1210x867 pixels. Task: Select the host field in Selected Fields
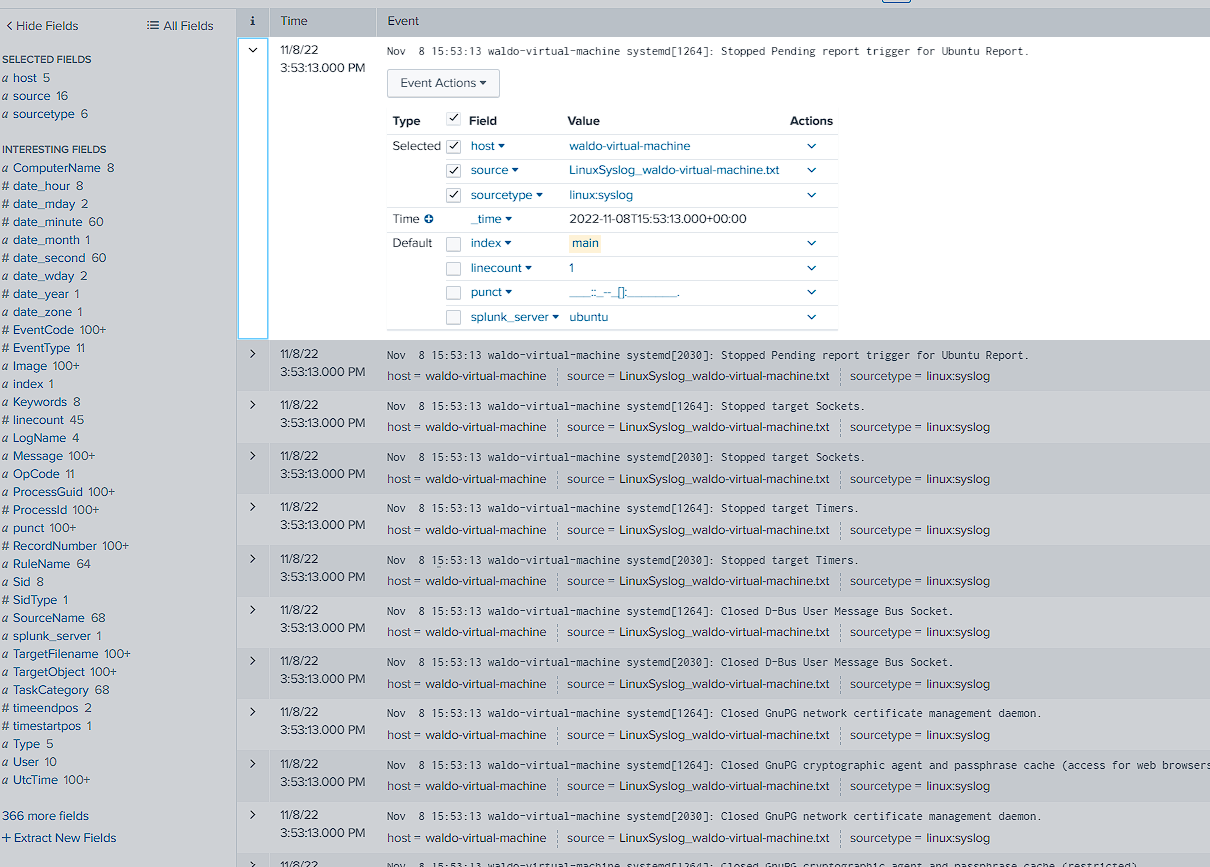(25, 78)
